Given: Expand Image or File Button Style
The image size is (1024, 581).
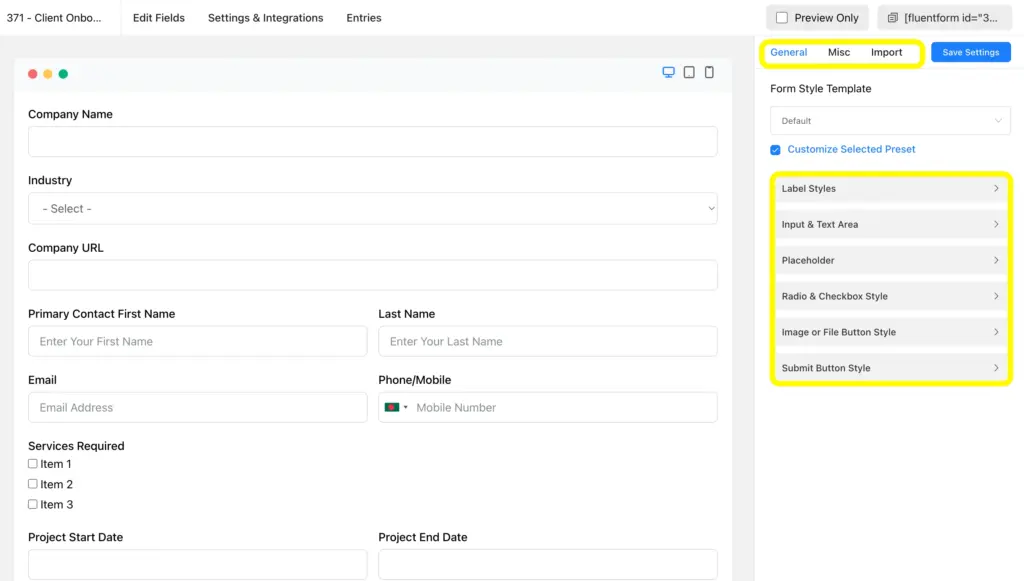Looking at the screenshot, I should pos(890,332).
